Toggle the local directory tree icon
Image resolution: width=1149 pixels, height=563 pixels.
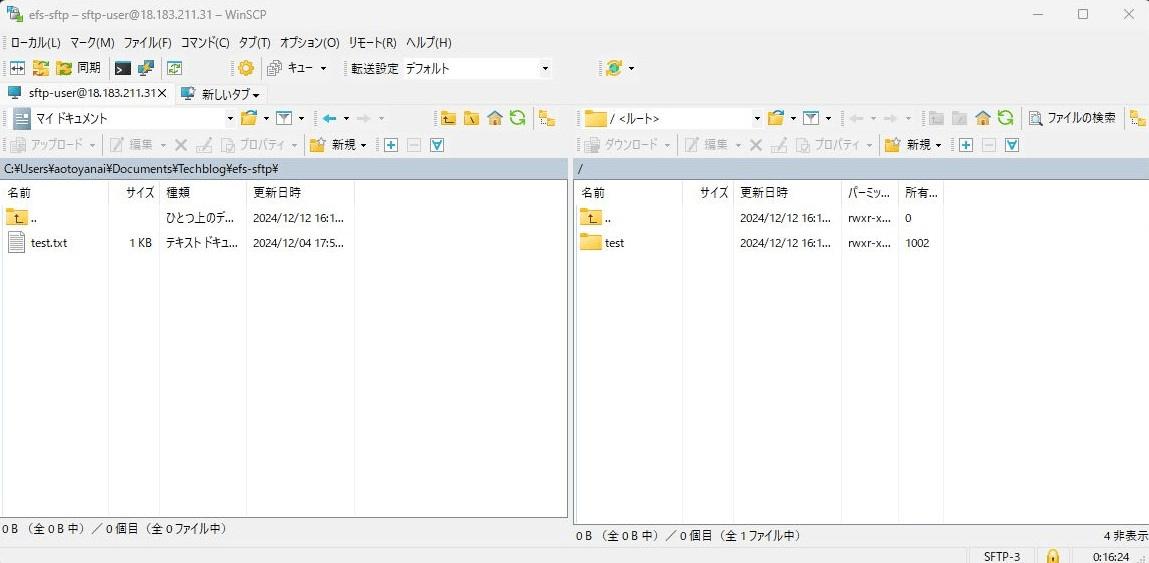pos(546,118)
